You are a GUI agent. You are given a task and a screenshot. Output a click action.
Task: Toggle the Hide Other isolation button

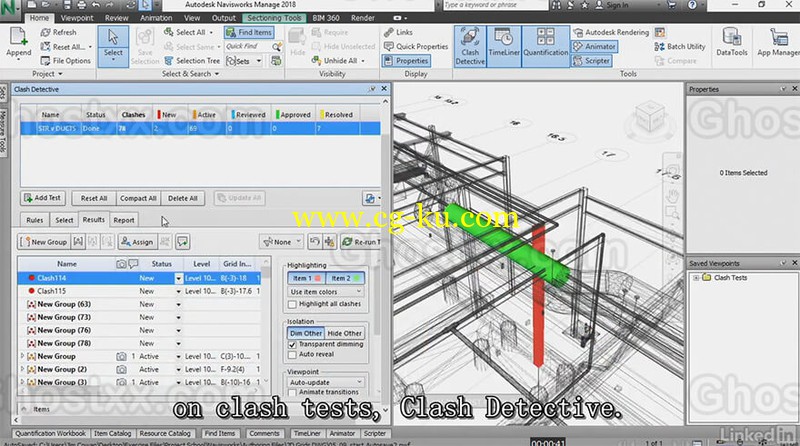pos(344,333)
